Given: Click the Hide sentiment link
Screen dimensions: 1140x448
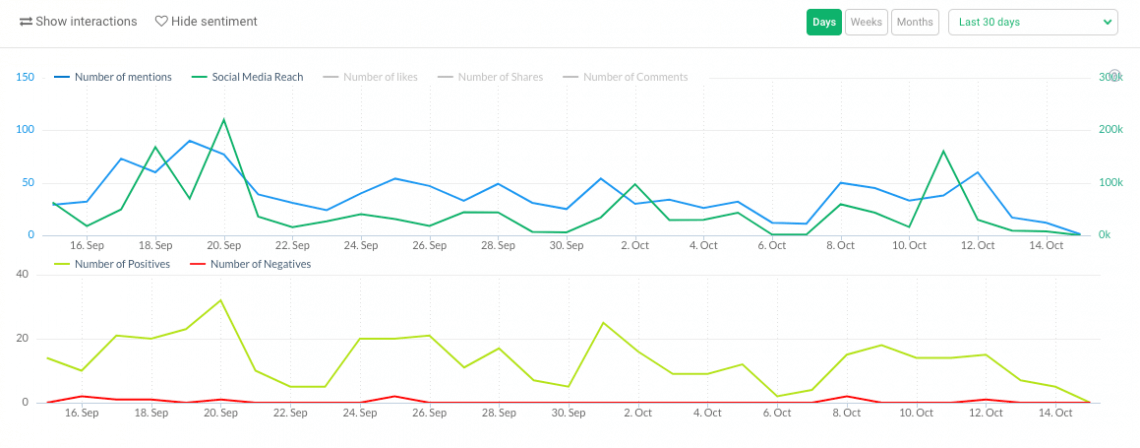Looking at the screenshot, I should [x=213, y=21].
